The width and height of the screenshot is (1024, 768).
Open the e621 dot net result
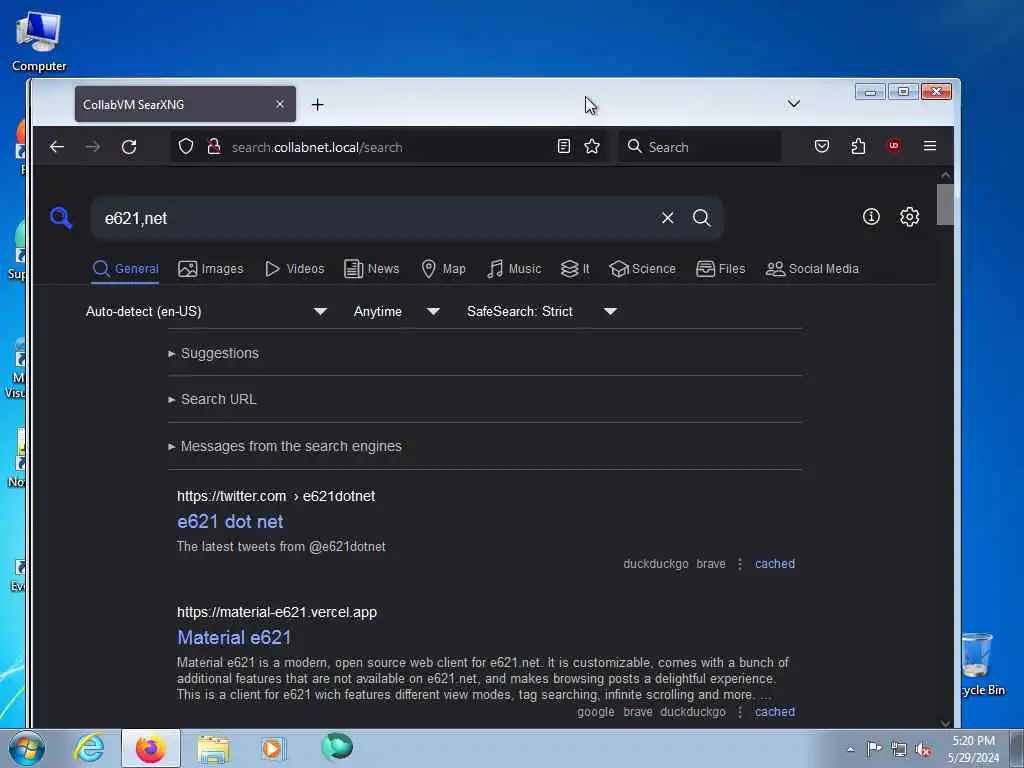click(x=230, y=521)
